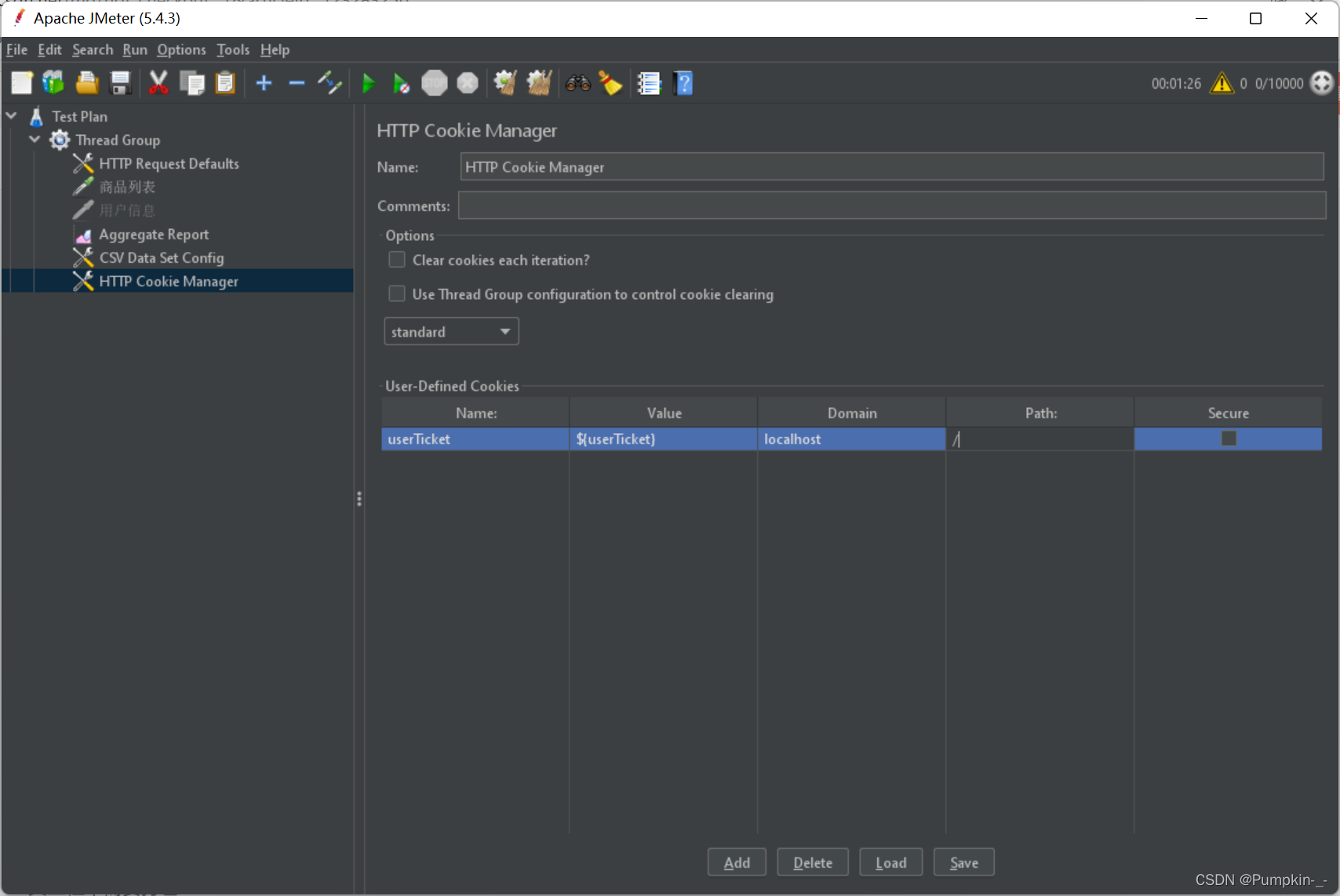Select CSV Data Set Config item
The height and width of the screenshot is (896, 1340).
(162, 257)
